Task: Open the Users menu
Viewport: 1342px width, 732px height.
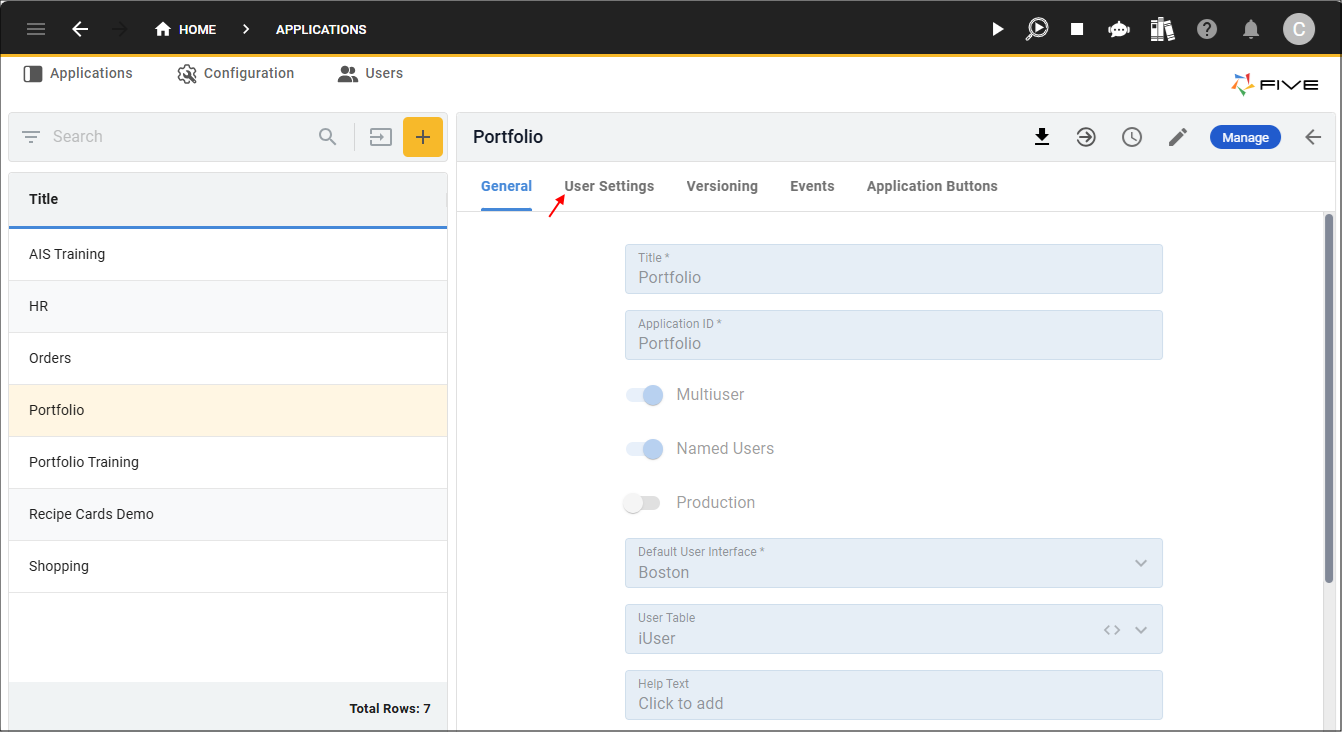Action: 371,73
